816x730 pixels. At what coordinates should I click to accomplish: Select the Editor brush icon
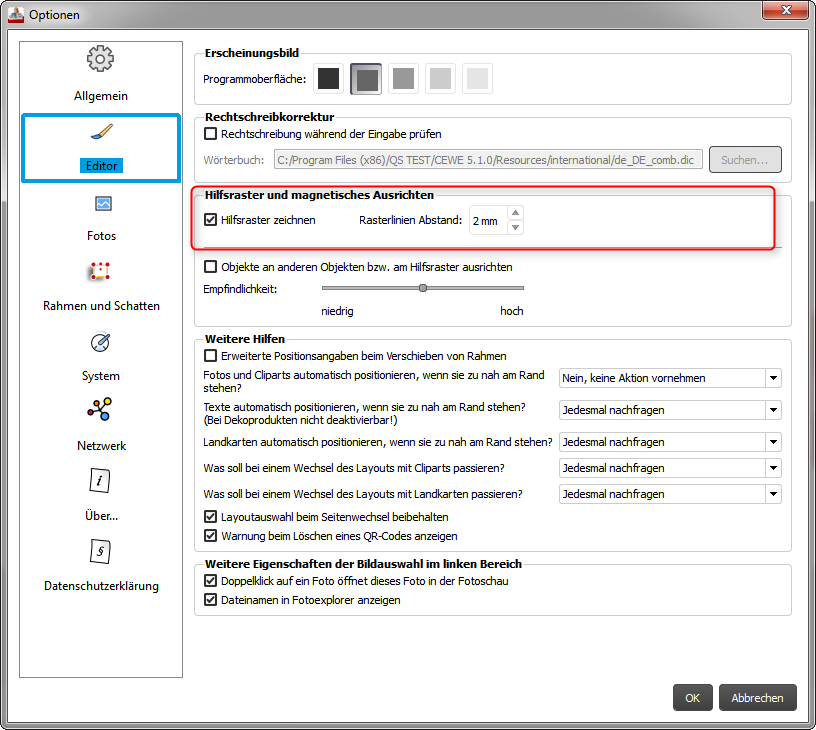click(x=101, y=134)
